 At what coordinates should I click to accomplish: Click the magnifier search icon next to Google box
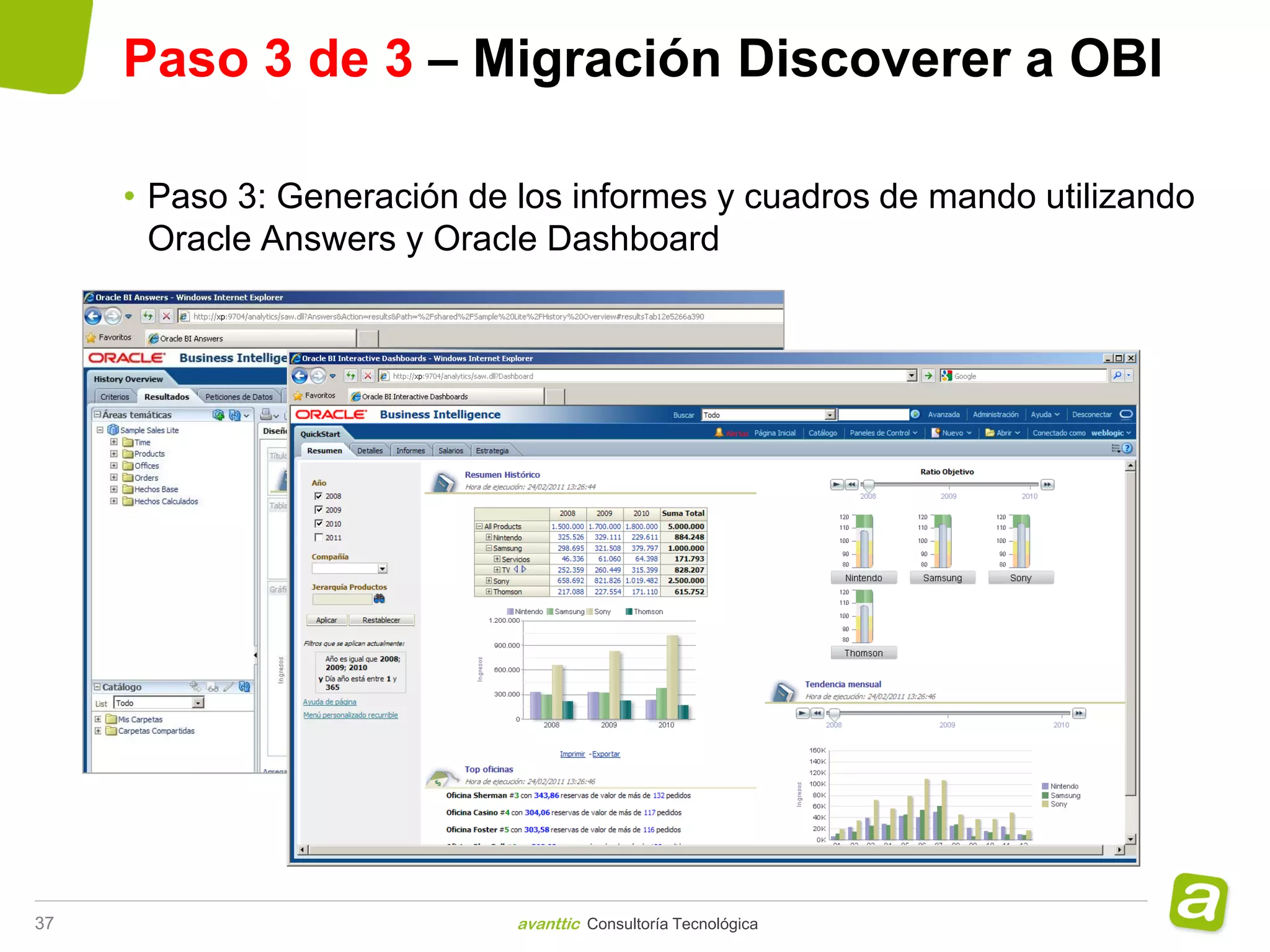[1117, 376]
